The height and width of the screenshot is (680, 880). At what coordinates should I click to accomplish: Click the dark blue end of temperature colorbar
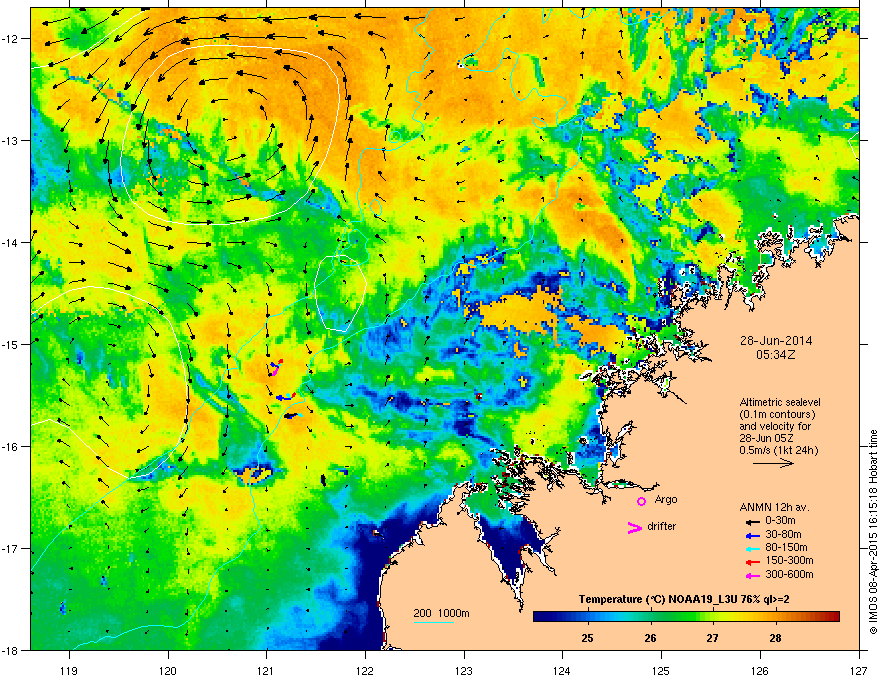542,617
